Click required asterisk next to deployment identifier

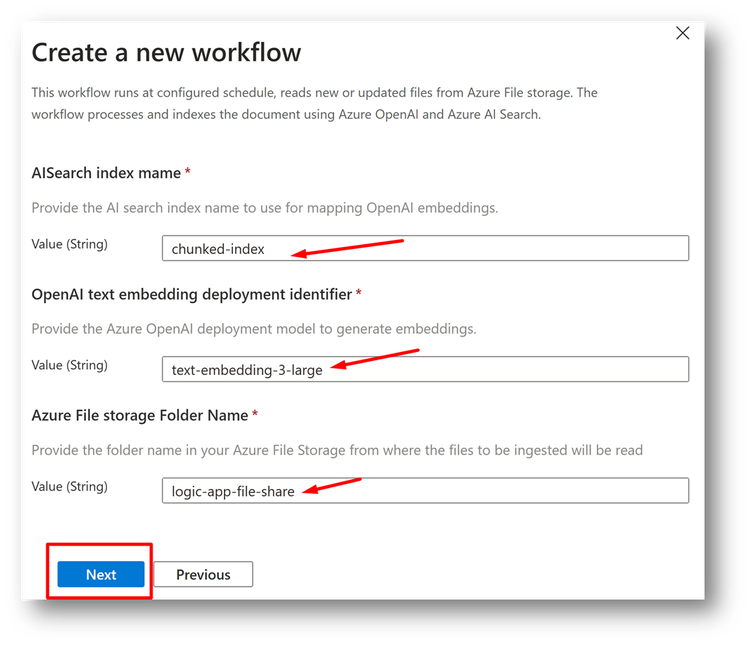pos(358,293)
